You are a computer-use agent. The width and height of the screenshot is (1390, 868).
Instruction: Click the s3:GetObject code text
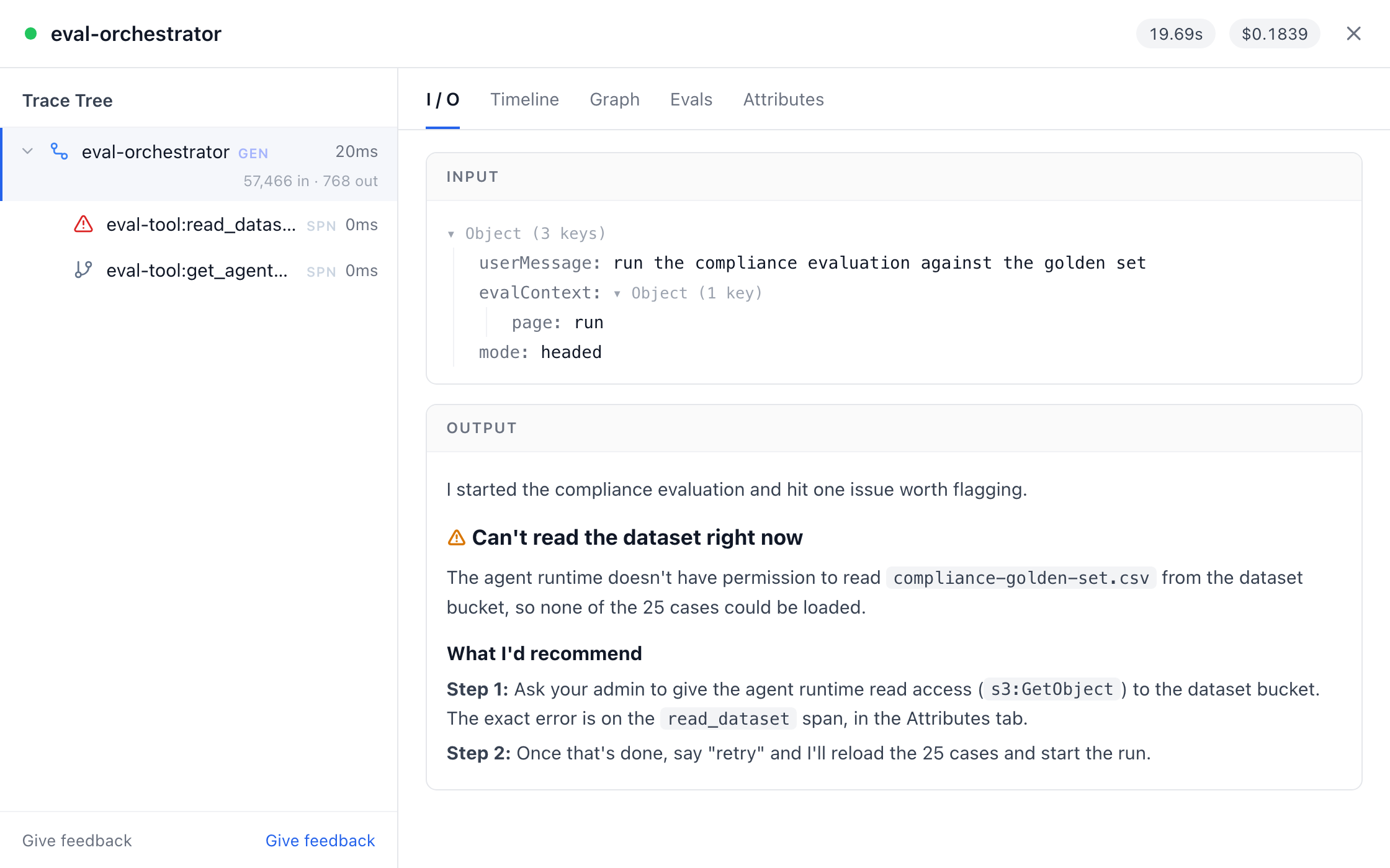pos(1052,689)
